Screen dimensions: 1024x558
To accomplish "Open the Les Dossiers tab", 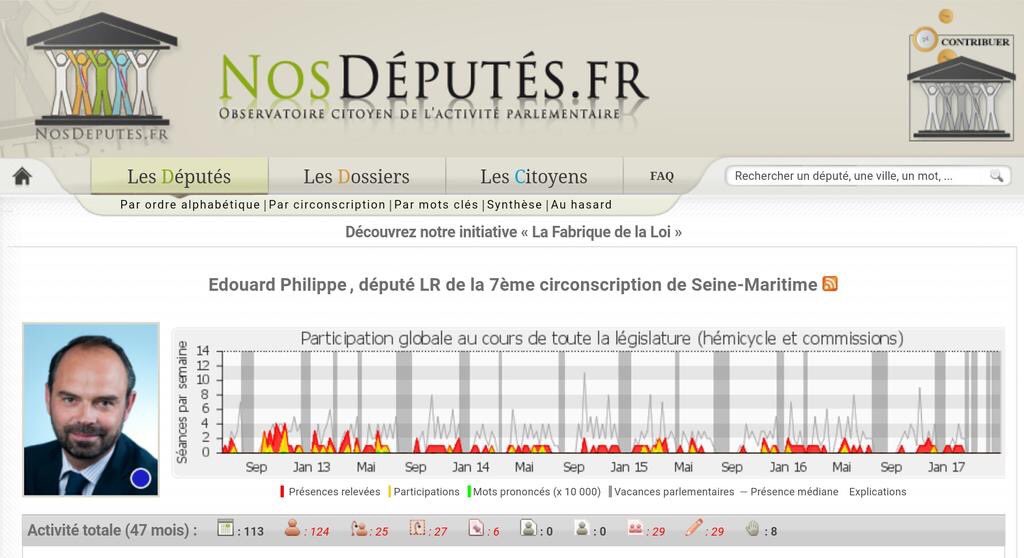I will click(x=357, y=176).
